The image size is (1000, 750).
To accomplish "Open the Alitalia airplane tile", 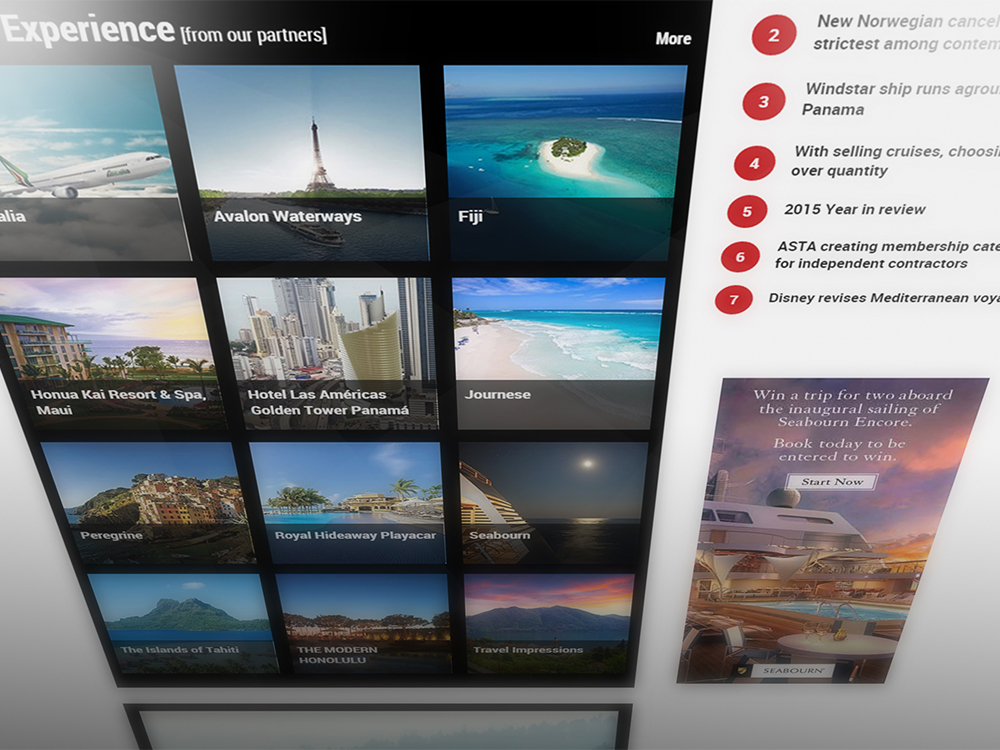I will (88, 162).
